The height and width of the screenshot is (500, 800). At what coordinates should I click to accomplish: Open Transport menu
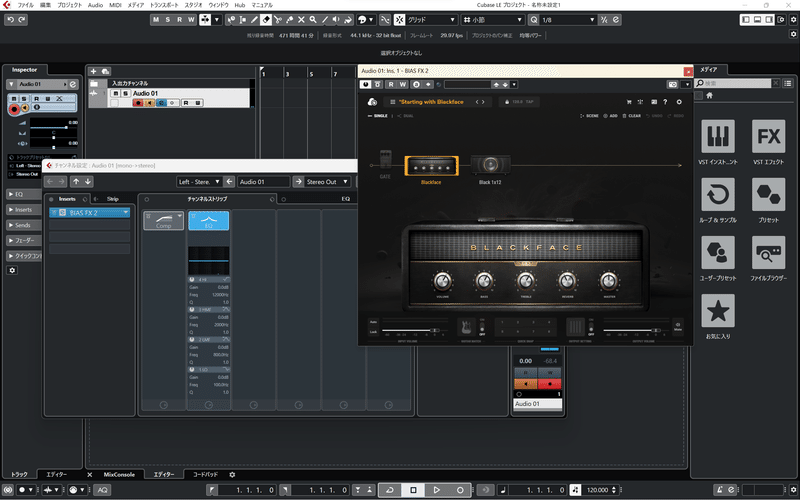pyautogui.click(x=164, y=5)
